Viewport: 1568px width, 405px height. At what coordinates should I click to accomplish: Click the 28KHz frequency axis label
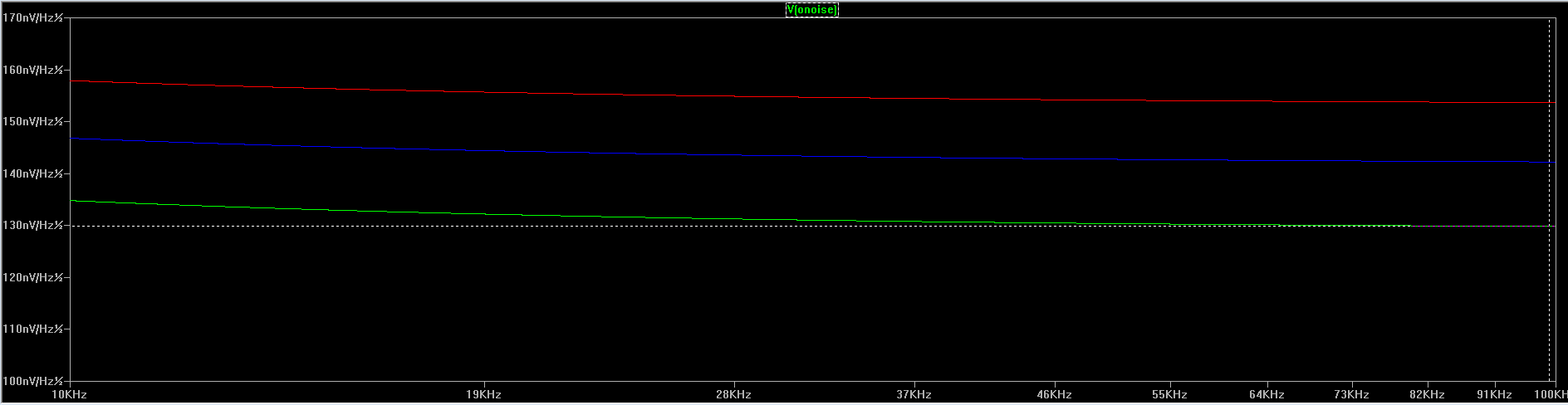point(733,394)
